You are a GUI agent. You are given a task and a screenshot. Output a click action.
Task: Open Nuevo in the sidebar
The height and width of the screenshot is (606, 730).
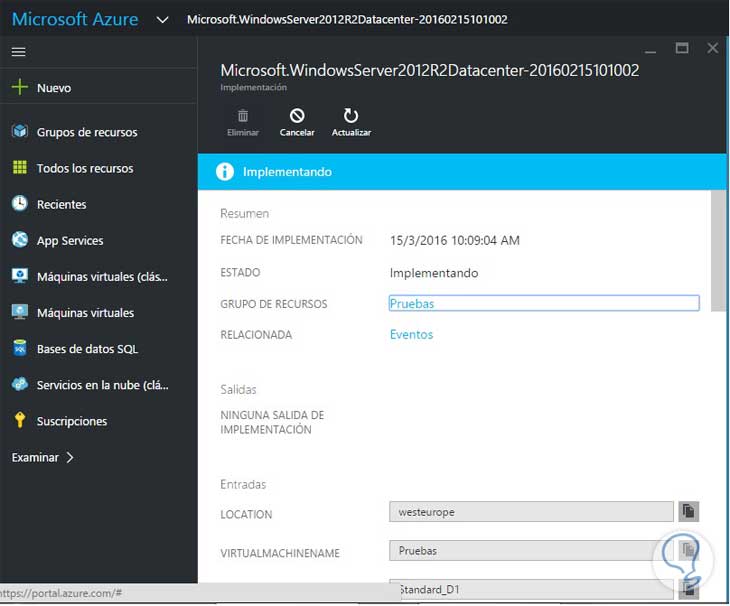click(54, 88)
